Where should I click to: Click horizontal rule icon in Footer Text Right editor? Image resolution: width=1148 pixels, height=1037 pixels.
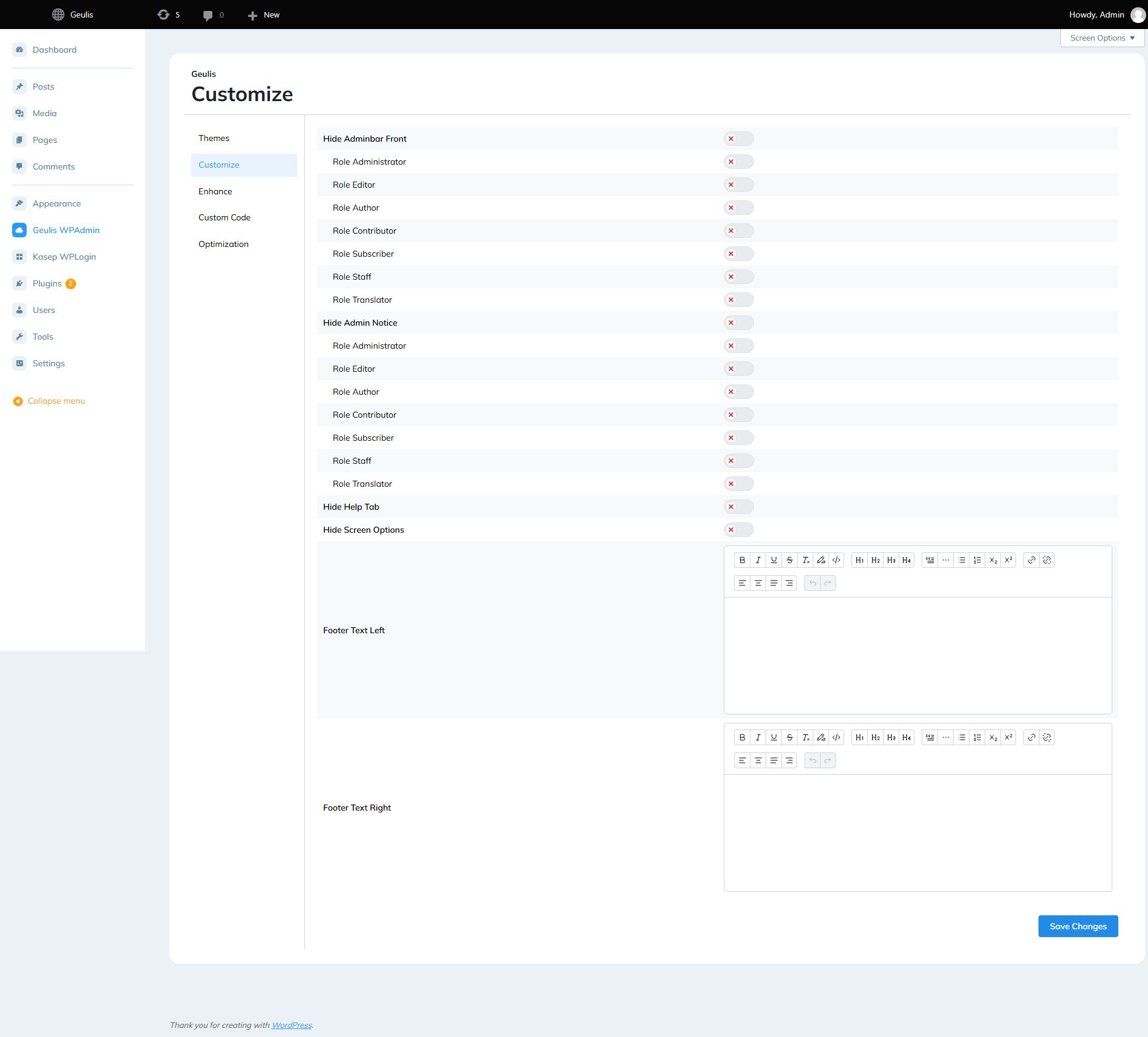coord(946,737)
